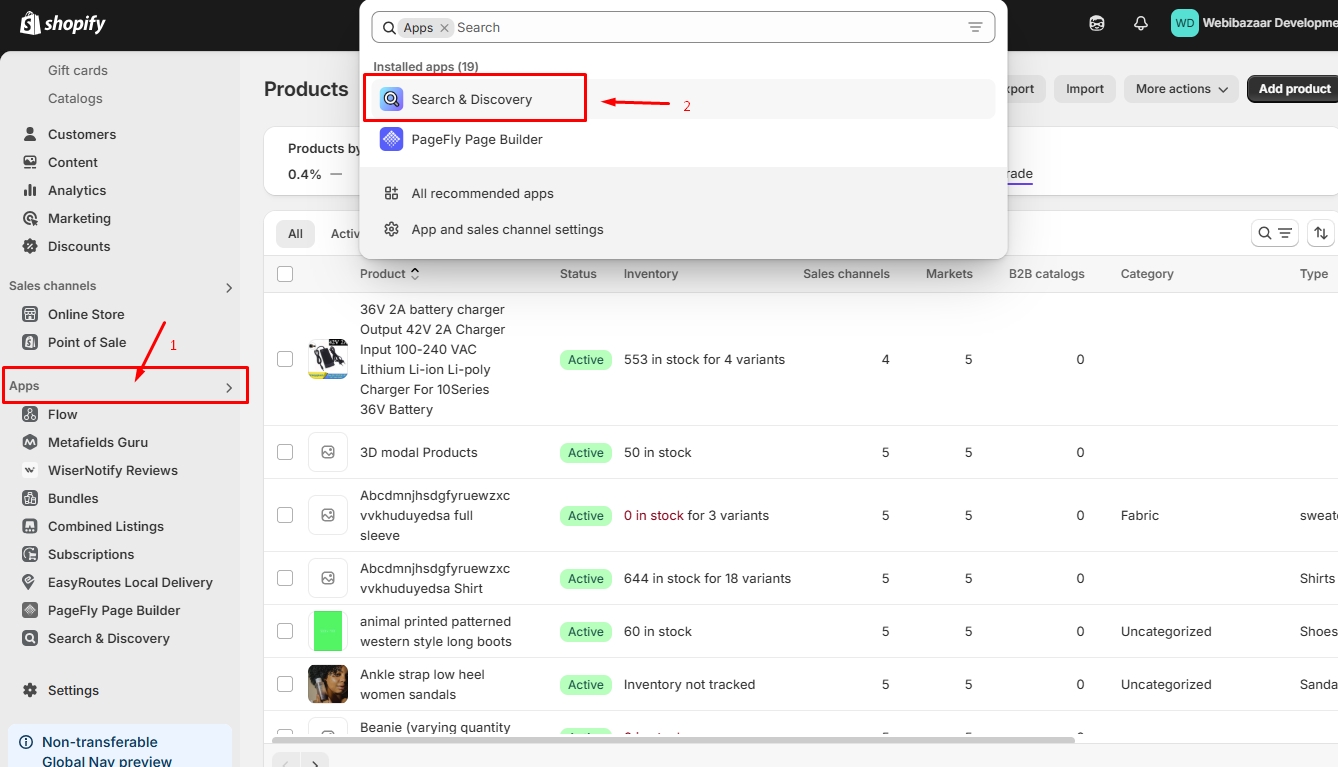Open the More actions dropdown
The width and height of the screenshot is (1338, 767).
[1180, 89]
